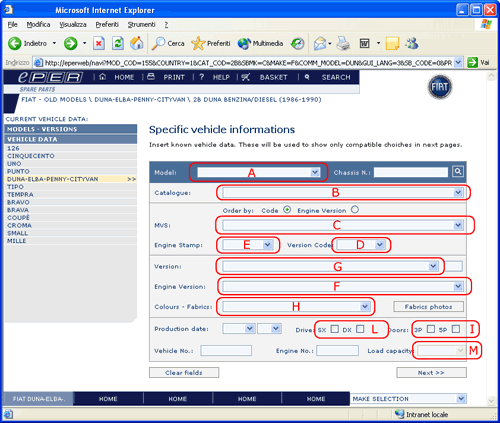Select PUNTO in the model list

(71, 171)
